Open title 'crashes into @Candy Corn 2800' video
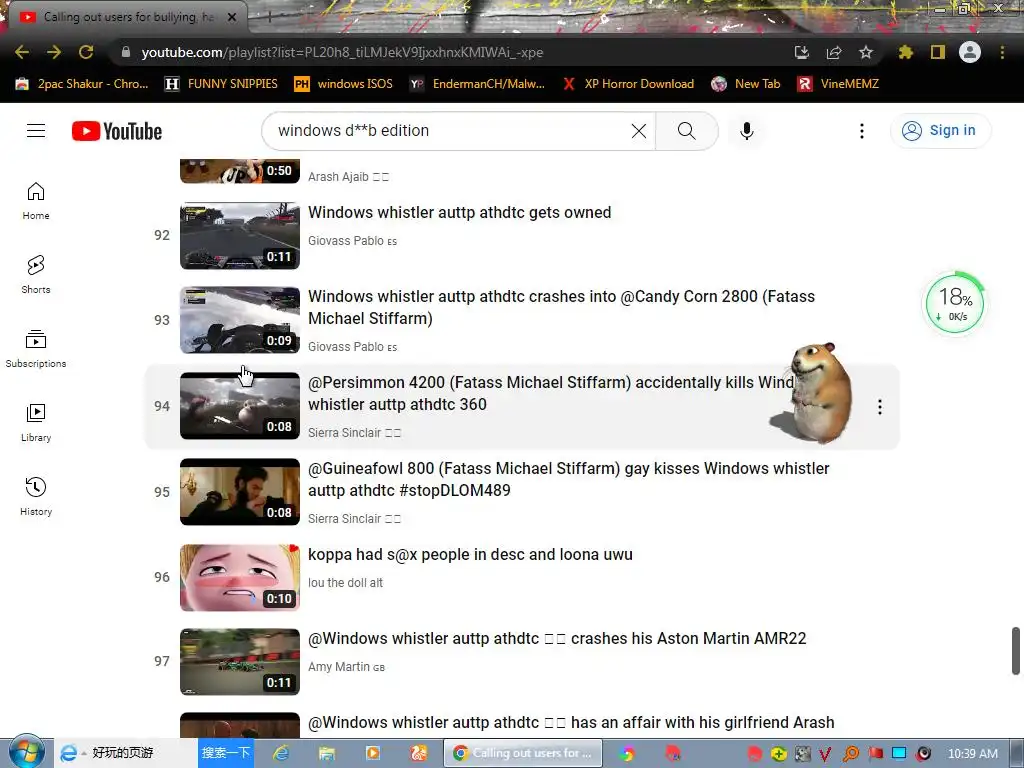The height and width of the screenshot is (768, 1024). (562, 307)
